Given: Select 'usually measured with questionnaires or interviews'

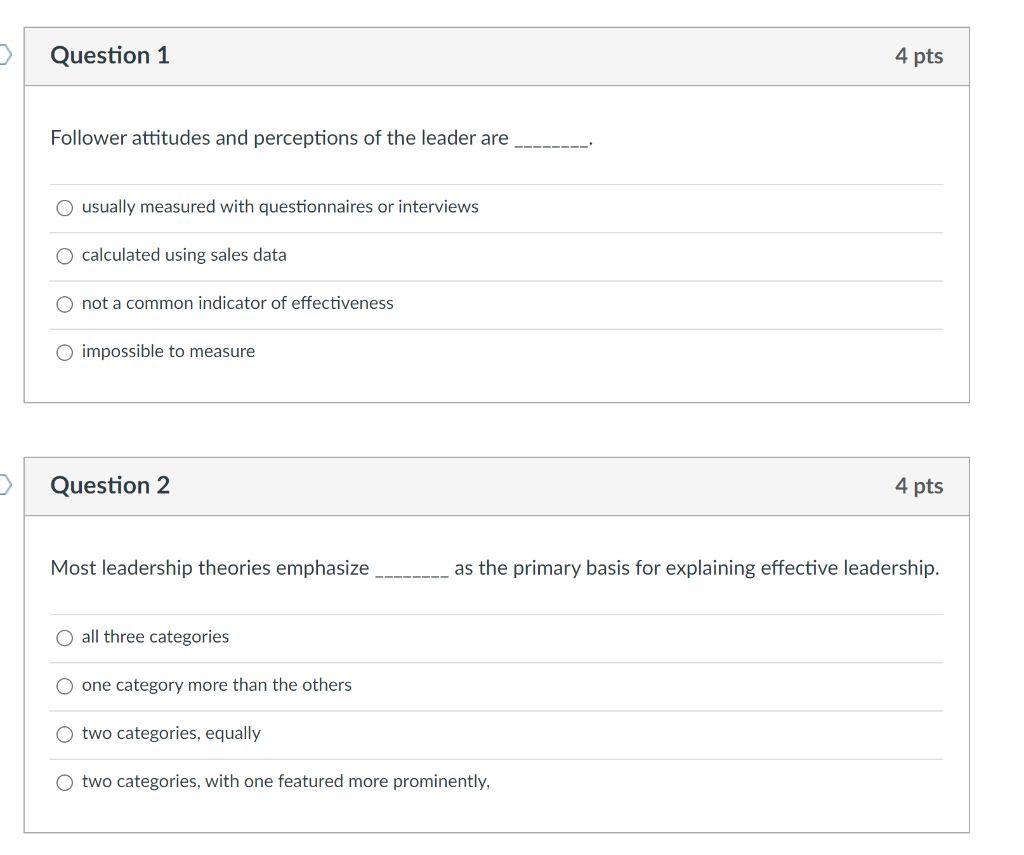Looking at the screenshot, I should (64, 207).
